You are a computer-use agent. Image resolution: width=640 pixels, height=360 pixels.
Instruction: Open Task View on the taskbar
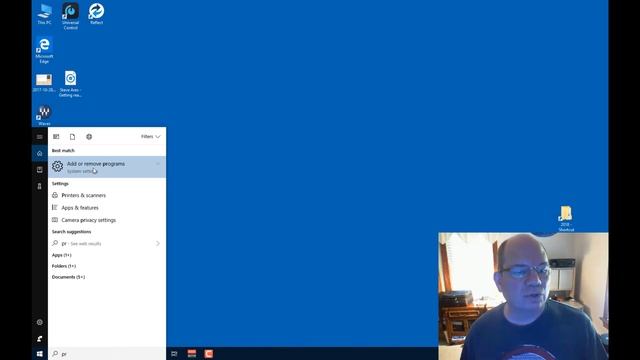175,354
